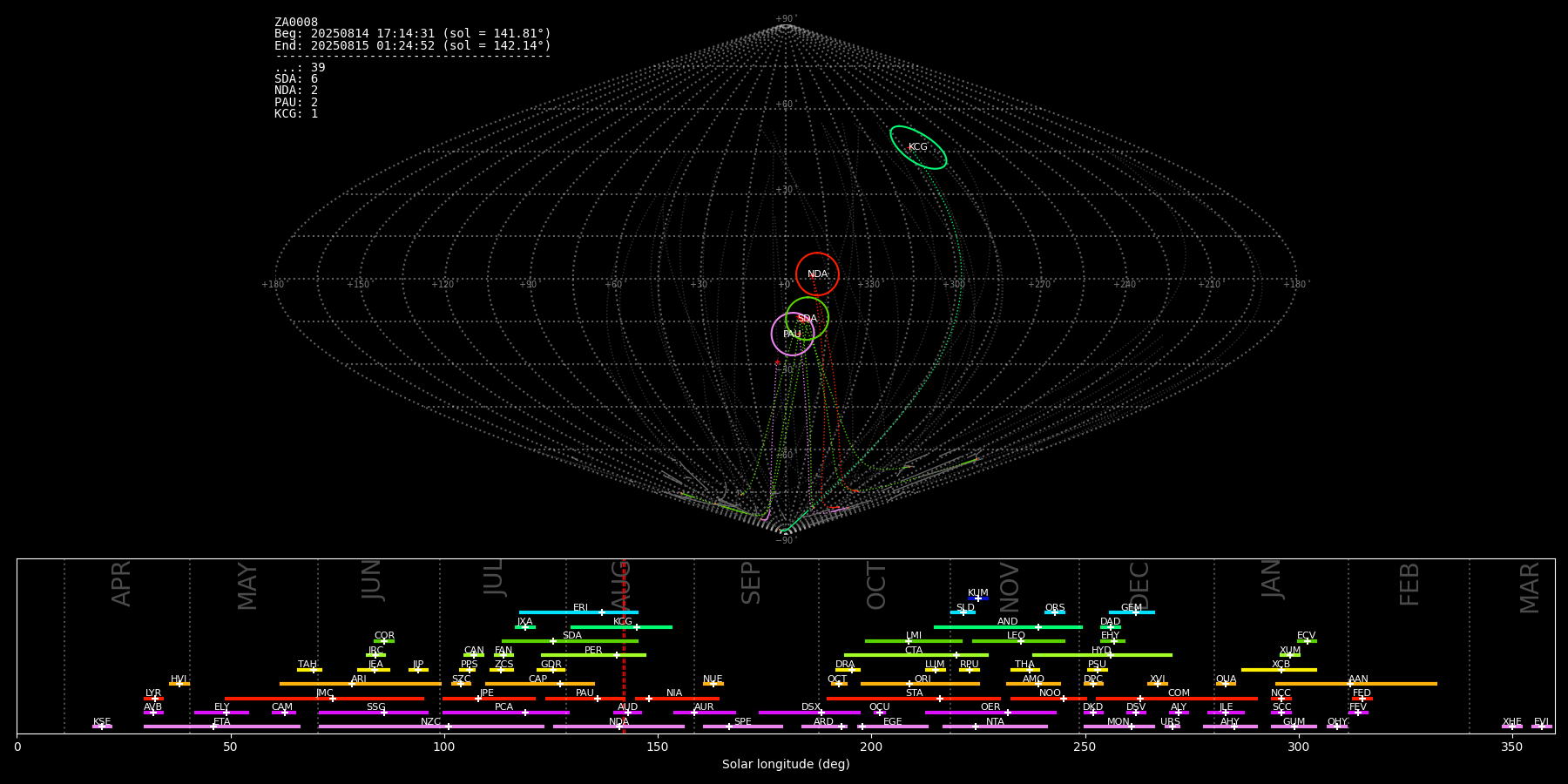Click the red NDA radiant circle on sky map
Viewport: 1568px width, 784px height.
[817, 274]
